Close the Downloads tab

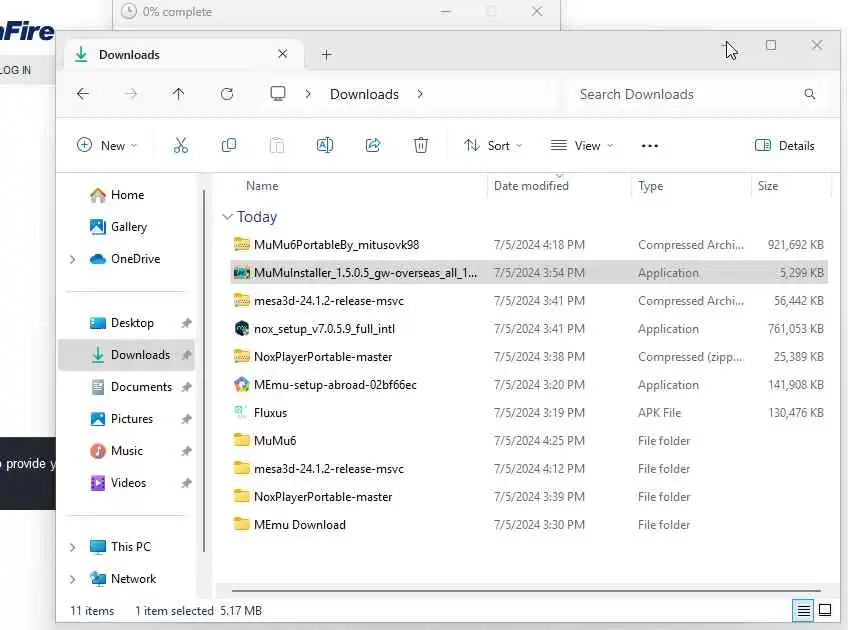282,54
